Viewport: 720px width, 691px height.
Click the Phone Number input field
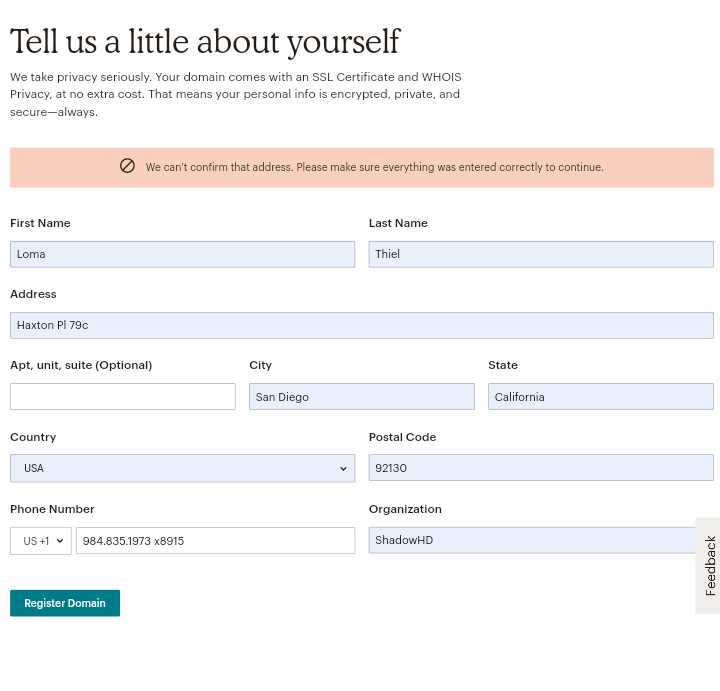(x=215, y=541)
